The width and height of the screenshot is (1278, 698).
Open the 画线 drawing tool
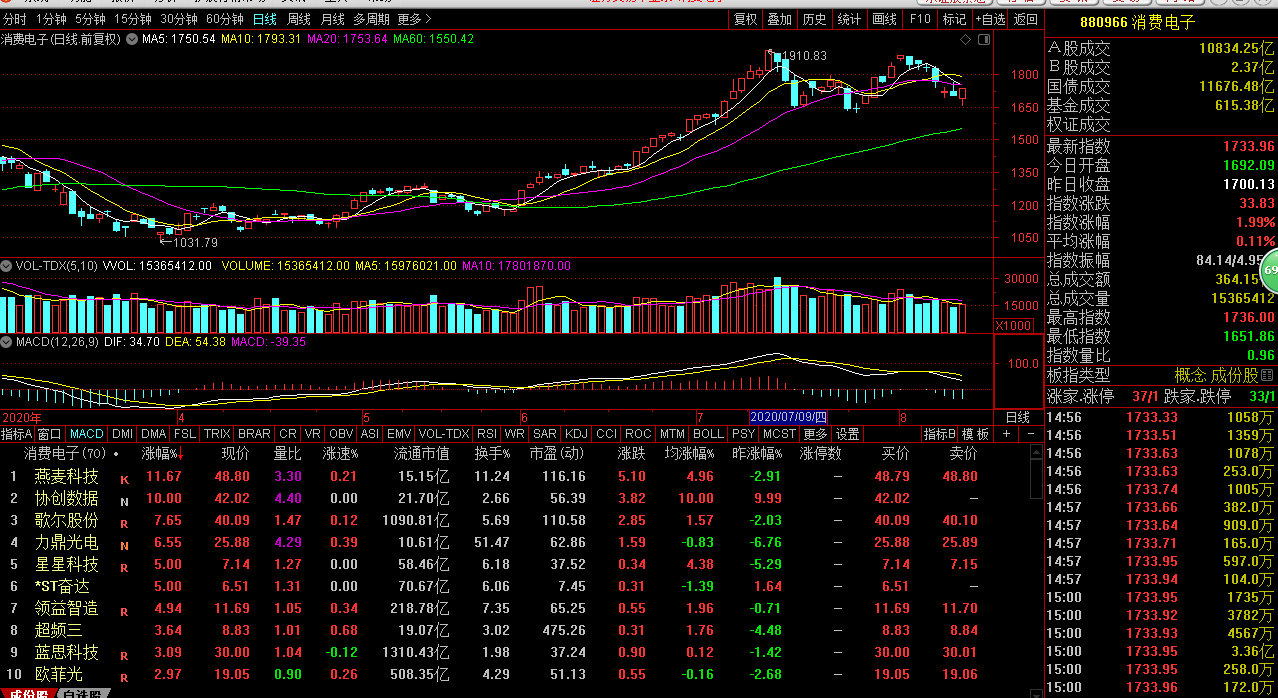pyautogui.click(x=884, y=19)
